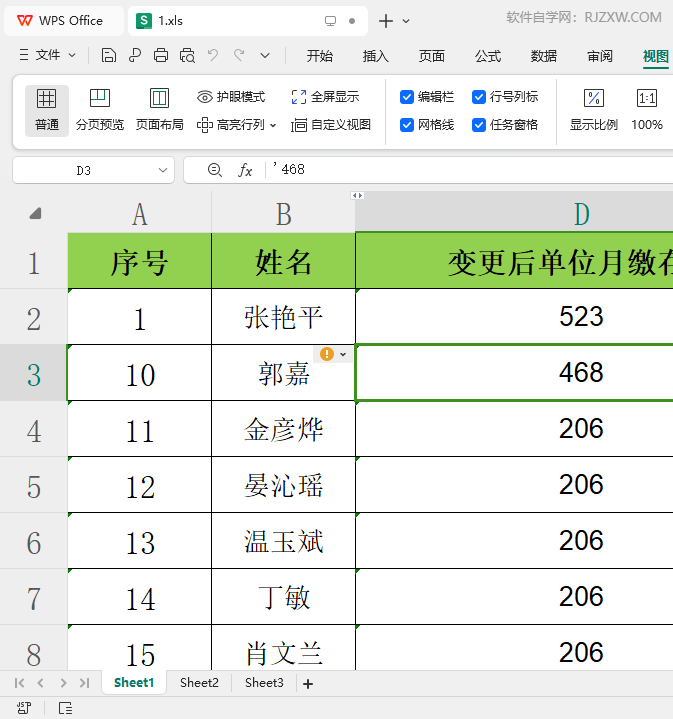Click the status bar layout icon next to it
Viewport: 673px width, 719px height.
coord(65,708)
